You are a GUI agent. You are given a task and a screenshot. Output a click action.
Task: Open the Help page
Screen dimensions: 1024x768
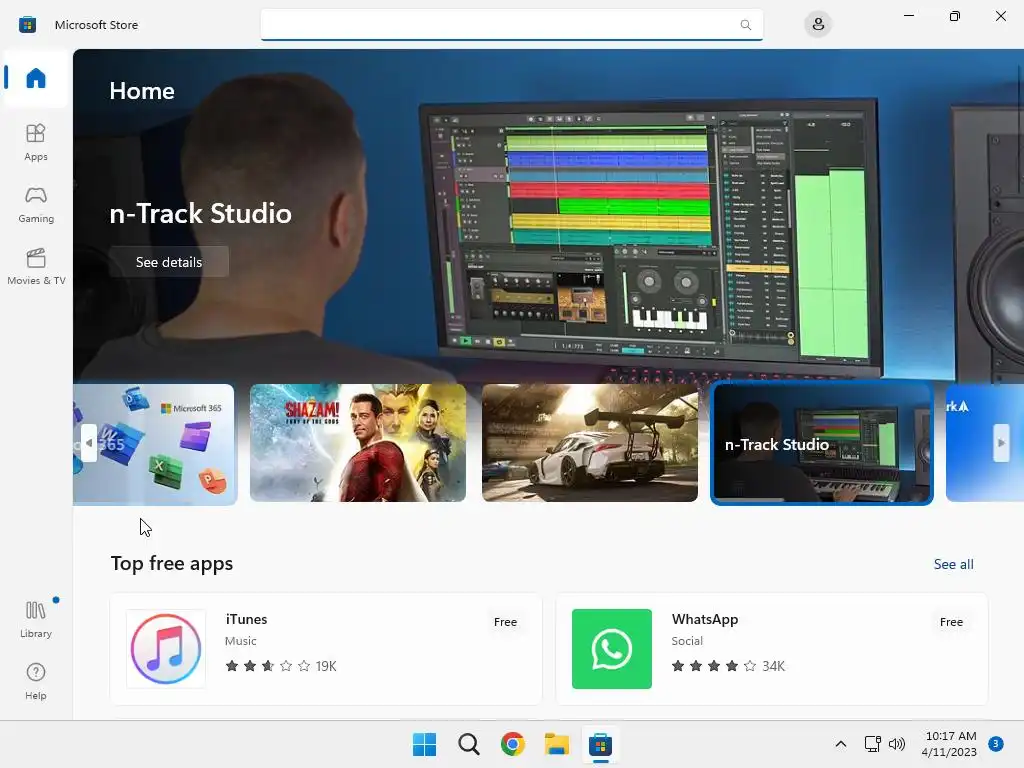point(36,681)
